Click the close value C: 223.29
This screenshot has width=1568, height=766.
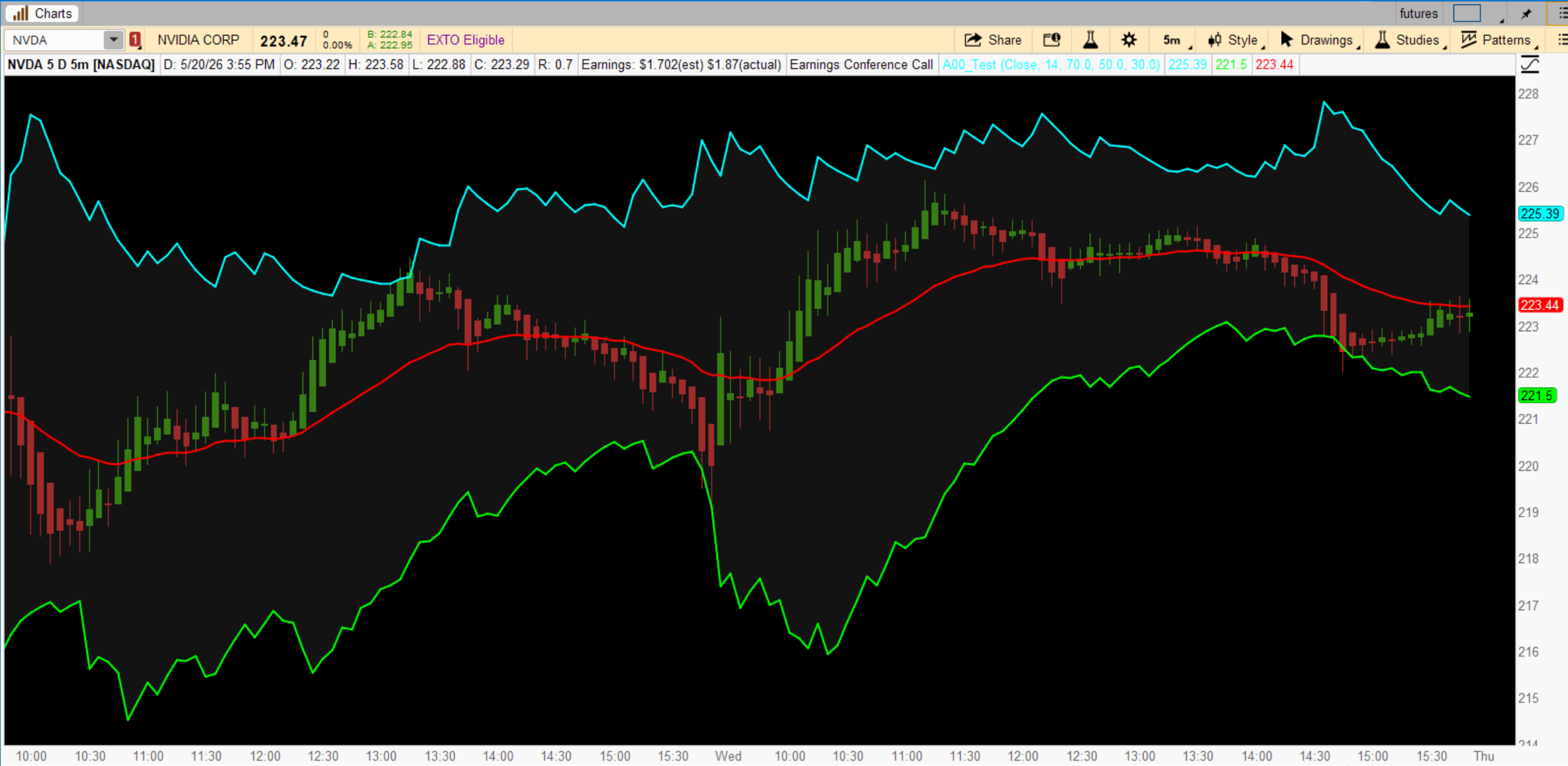point(502,64)
